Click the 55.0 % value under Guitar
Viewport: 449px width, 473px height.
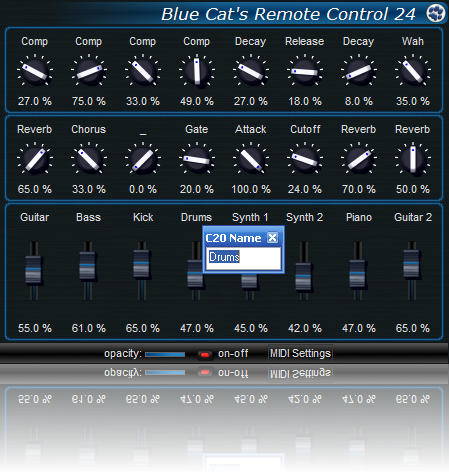point(35,328)
